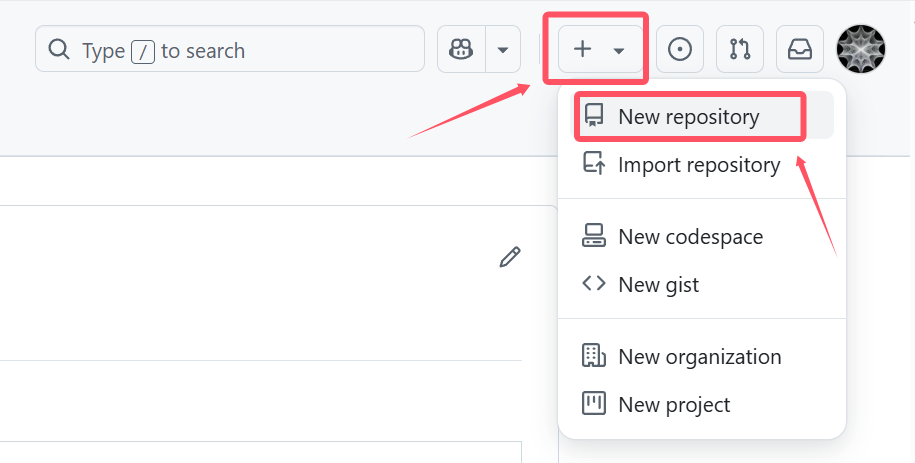Open the Notifications inbox icon

point(799,49)
